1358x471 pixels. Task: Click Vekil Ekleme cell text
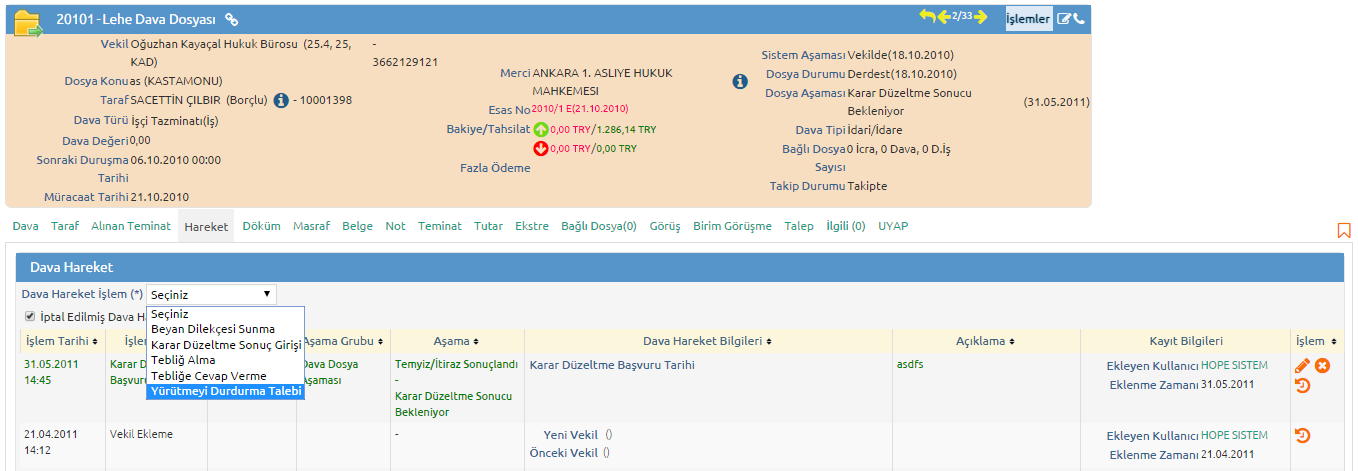tap(141, 435)
